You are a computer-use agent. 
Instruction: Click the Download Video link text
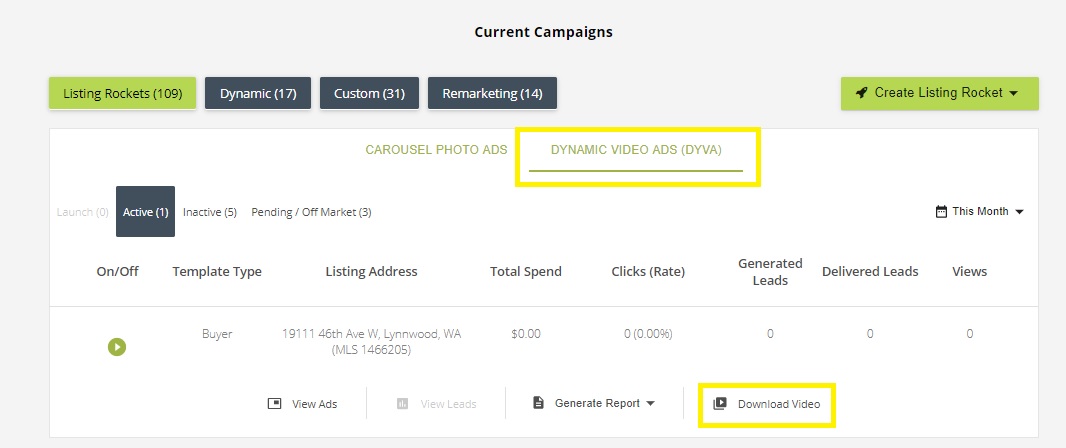[779, 404]
